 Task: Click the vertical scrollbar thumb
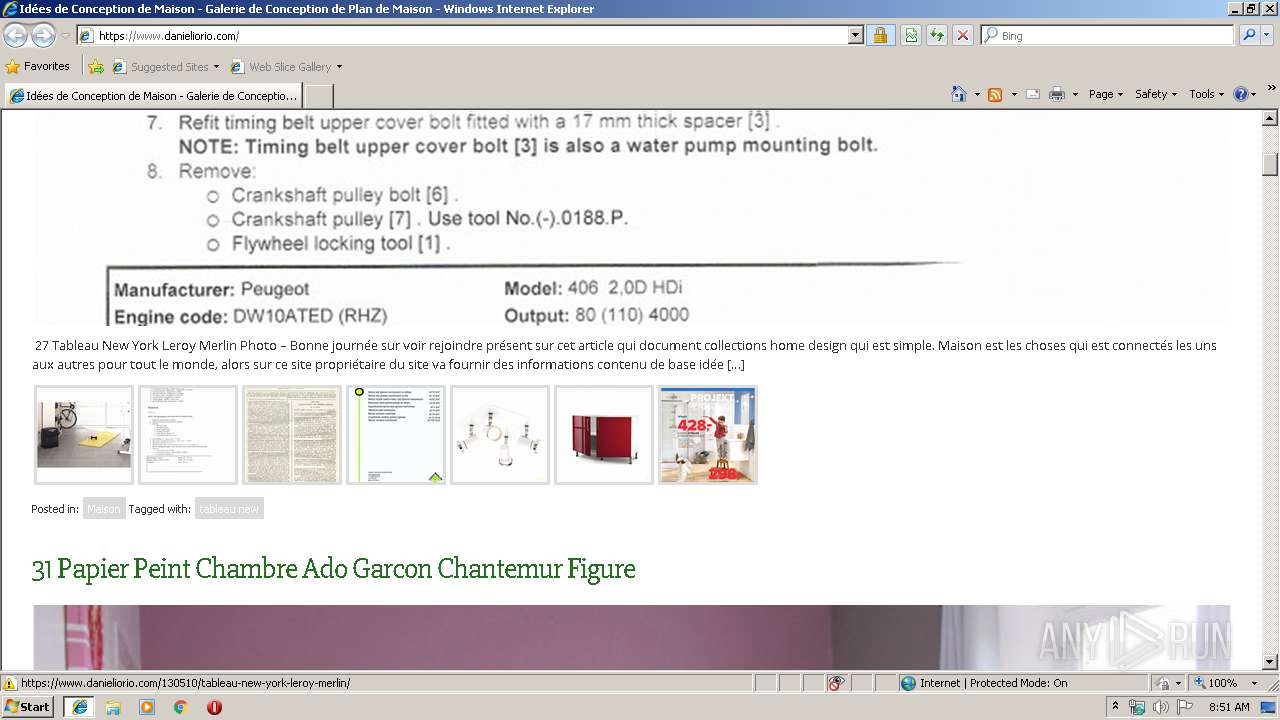1270,164
